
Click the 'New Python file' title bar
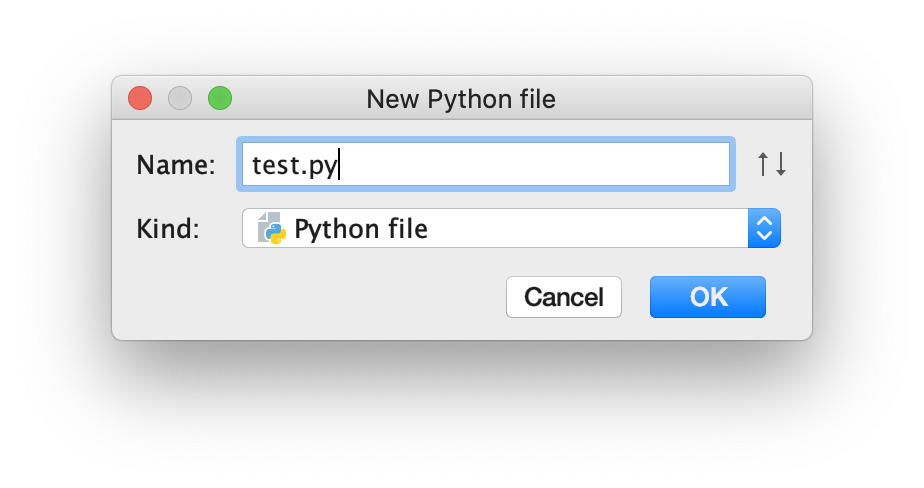pyautogui.click(x=461, y=99)
